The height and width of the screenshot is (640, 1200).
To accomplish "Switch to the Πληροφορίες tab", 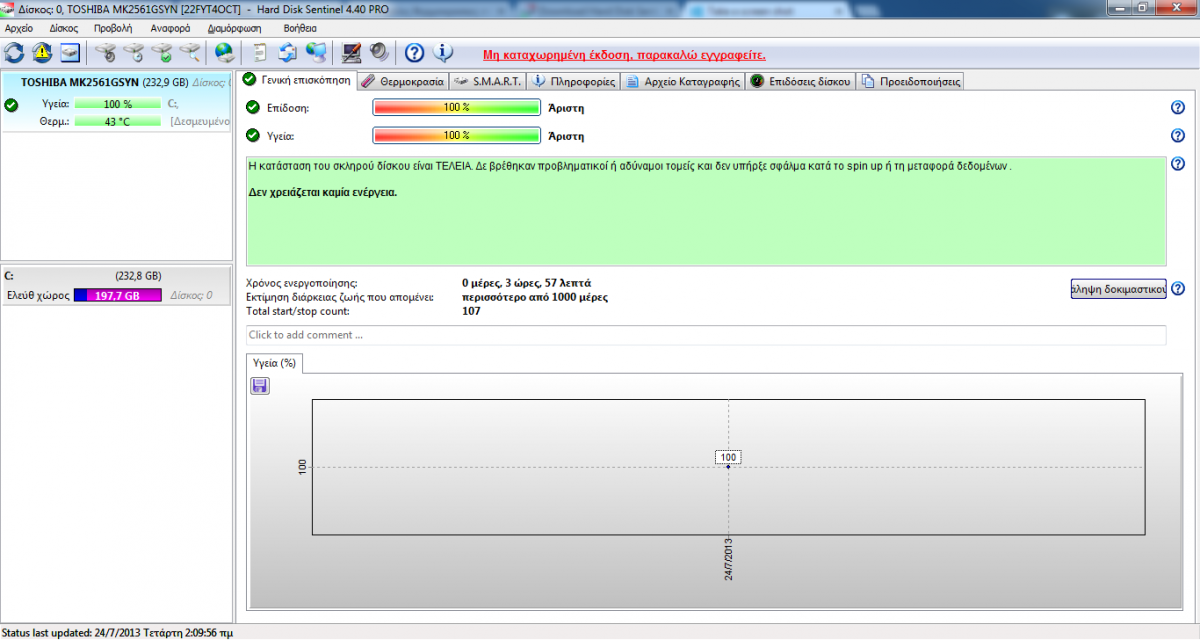I will (574, 82).
